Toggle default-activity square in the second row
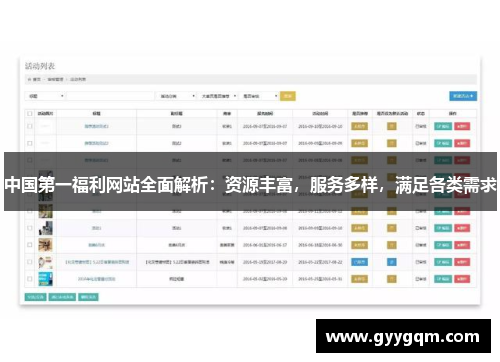 [392, 143]
